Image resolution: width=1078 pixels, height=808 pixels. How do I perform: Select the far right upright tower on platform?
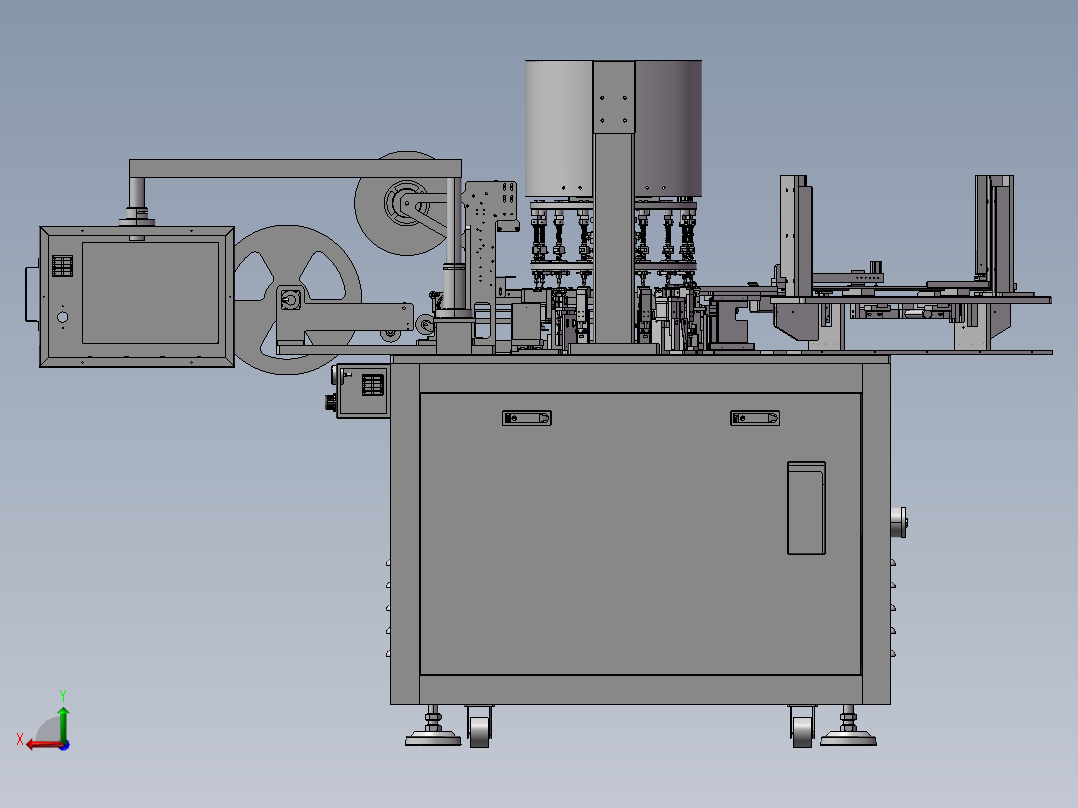995,234
